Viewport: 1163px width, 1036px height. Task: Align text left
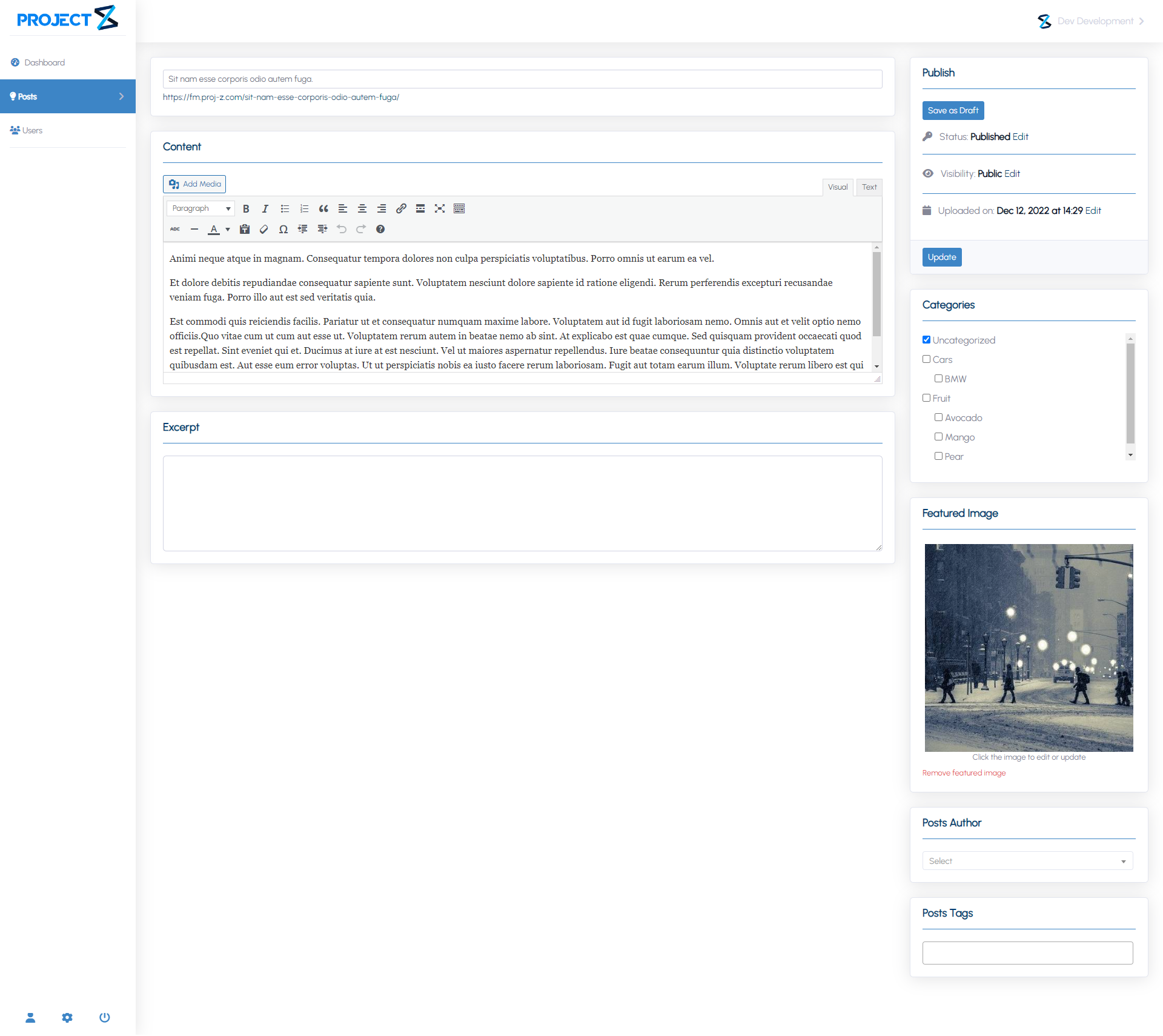(x=343, y=208)
